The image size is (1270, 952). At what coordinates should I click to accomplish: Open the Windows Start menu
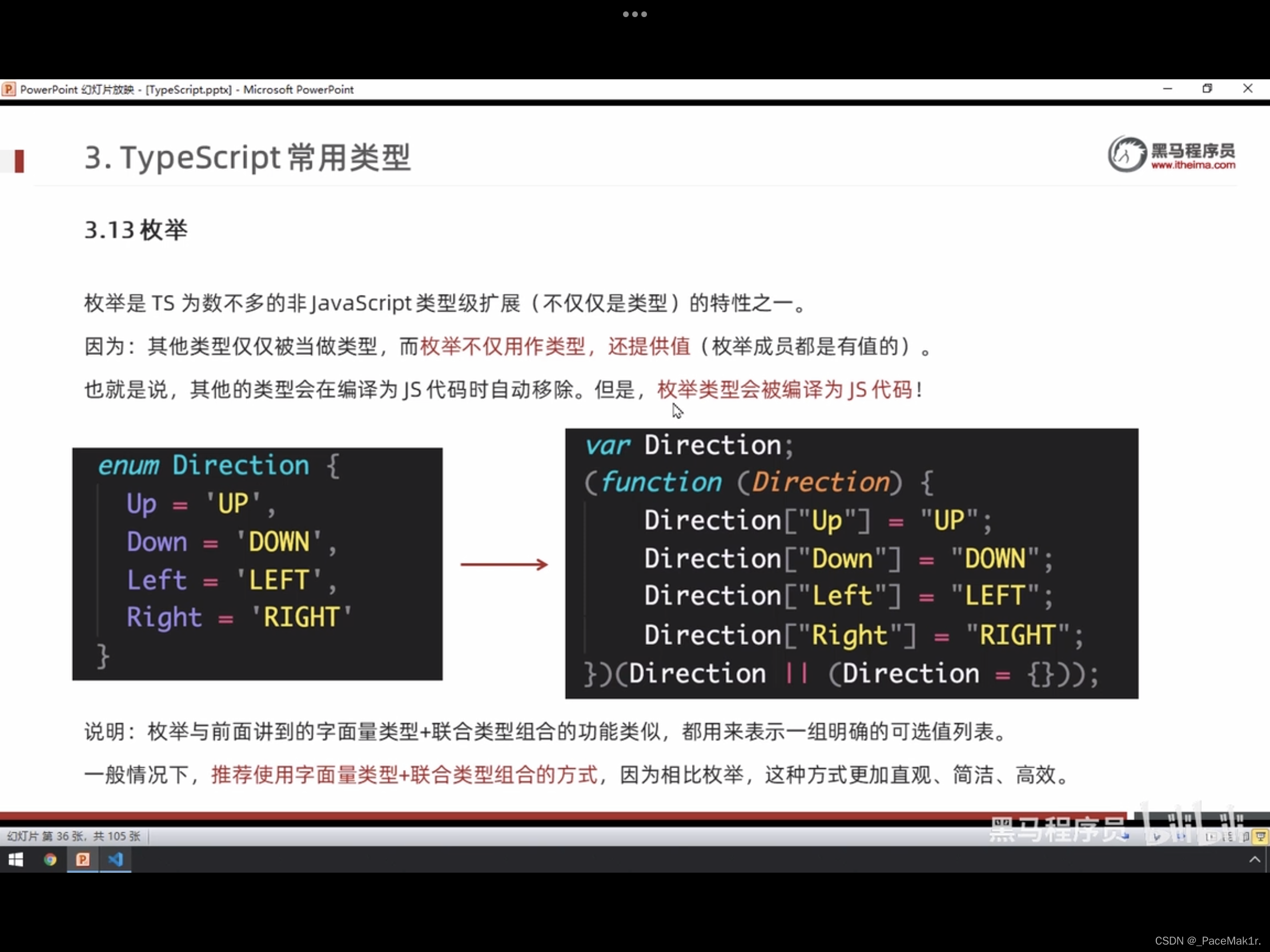(15, 859)
